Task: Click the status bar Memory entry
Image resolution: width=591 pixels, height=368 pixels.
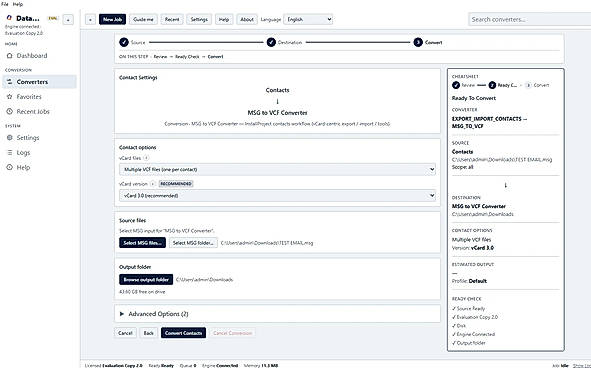Action: coord(261,366)
